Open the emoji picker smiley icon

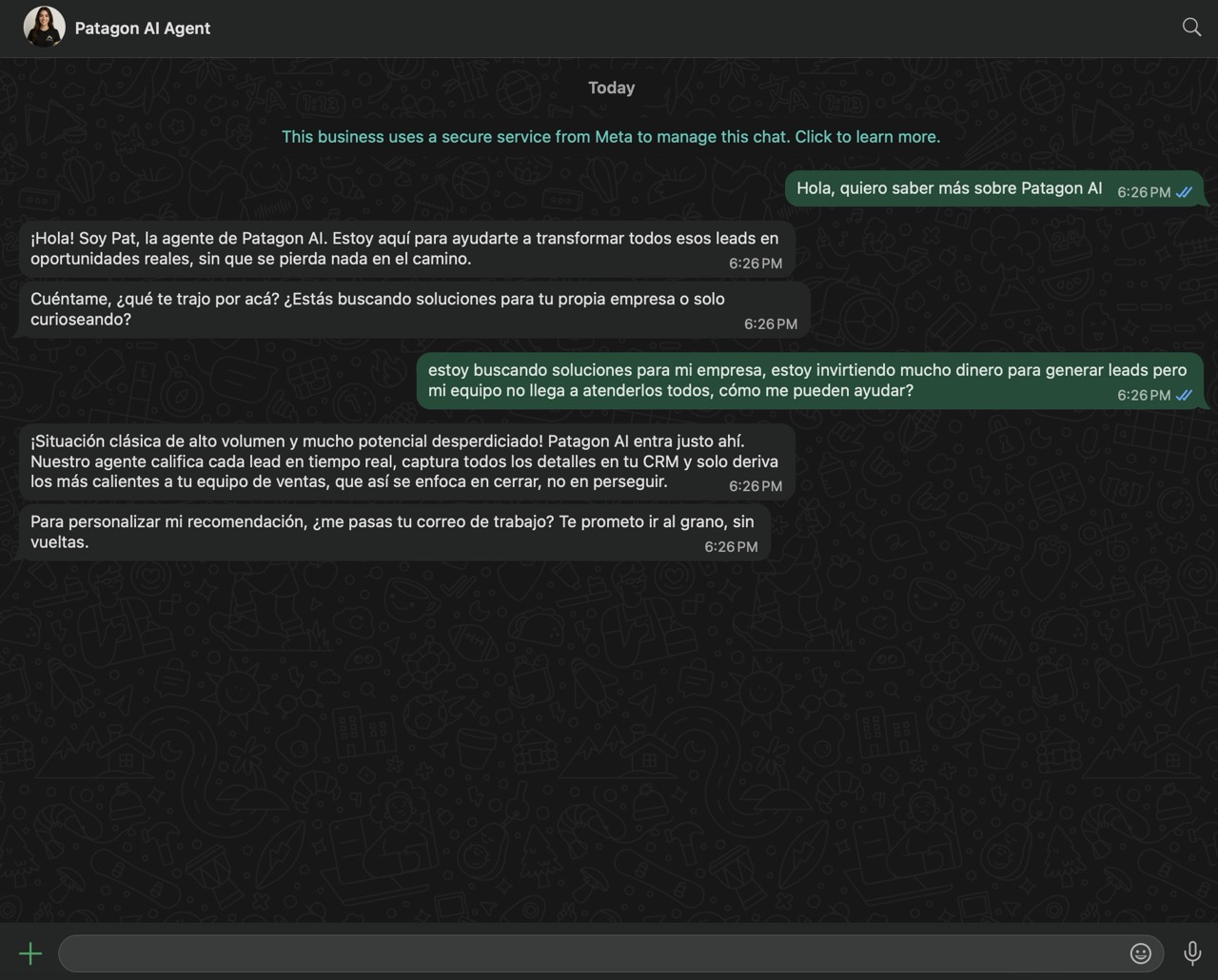(x=1140, y=953)
